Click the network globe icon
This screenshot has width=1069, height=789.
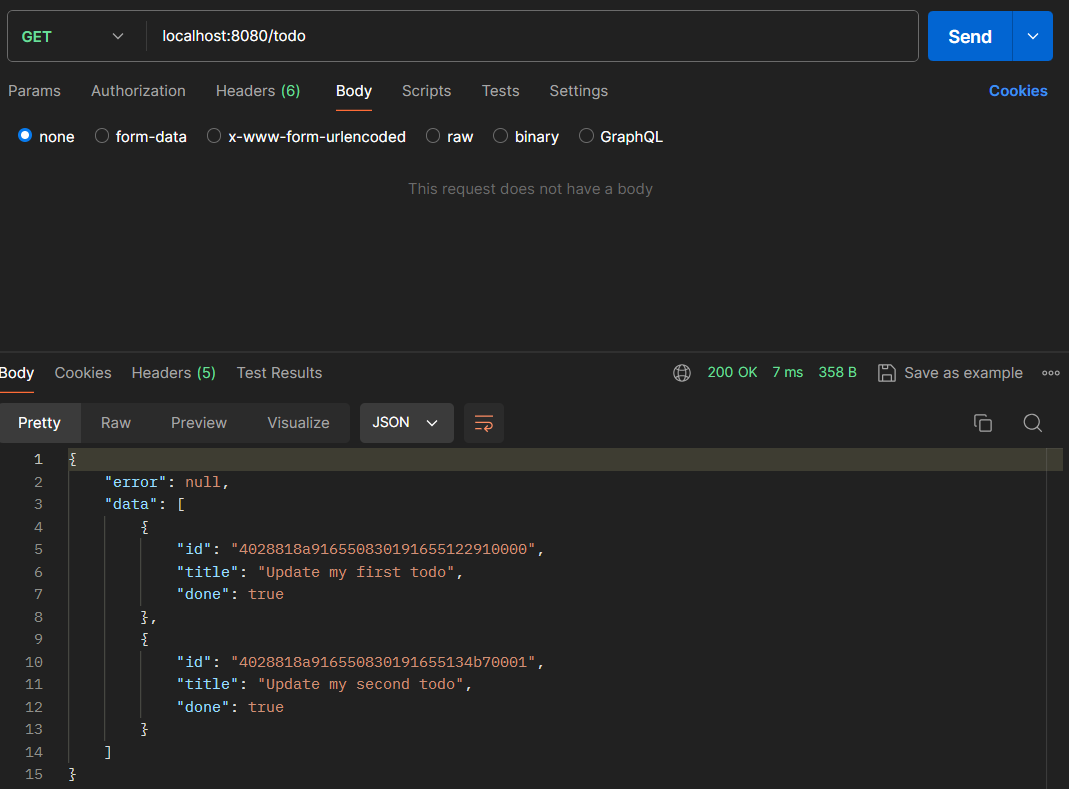tap(682, 373)
